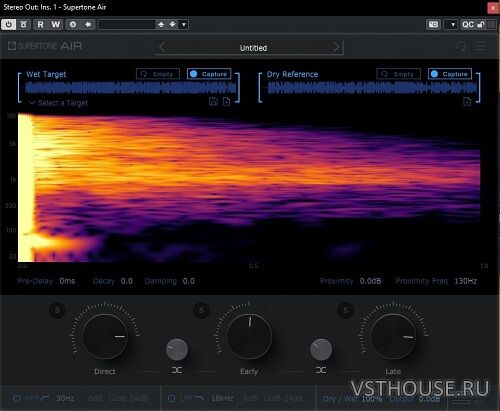This screenshot has height=411, width=500.
Task: Click the Supertone Air logo
Action: (45, 46)
